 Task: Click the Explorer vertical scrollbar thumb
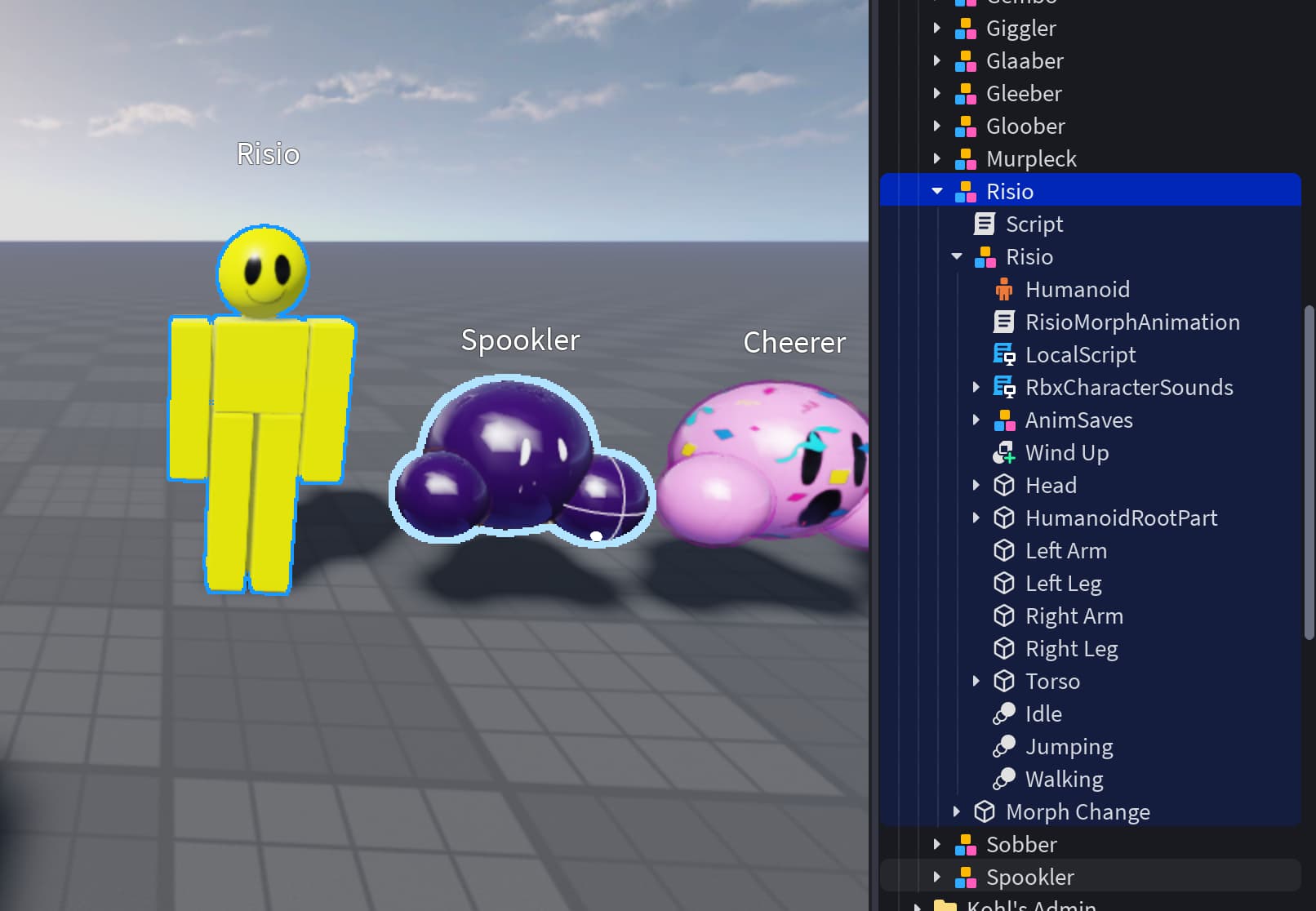[1309, 472]
